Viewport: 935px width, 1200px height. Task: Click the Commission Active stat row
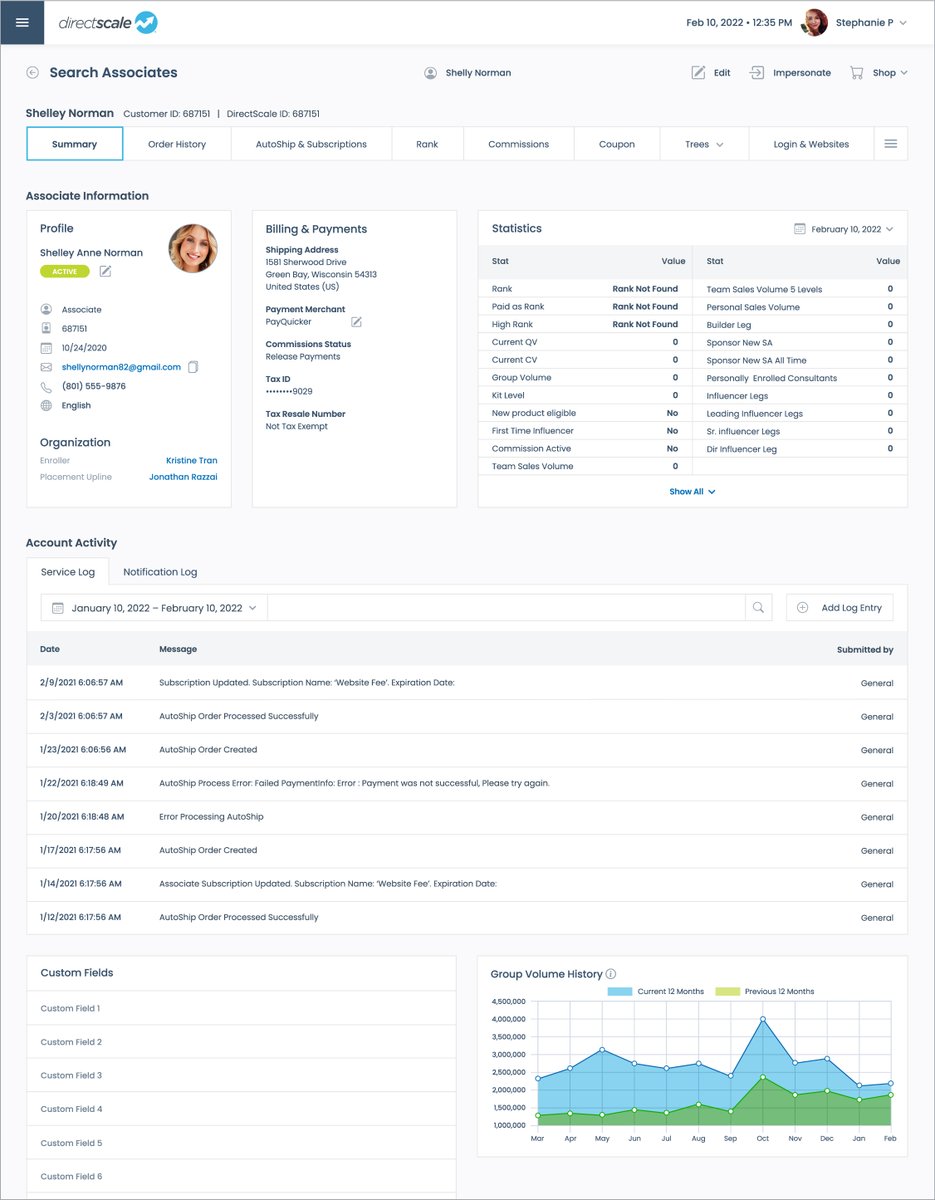point(585,449)
